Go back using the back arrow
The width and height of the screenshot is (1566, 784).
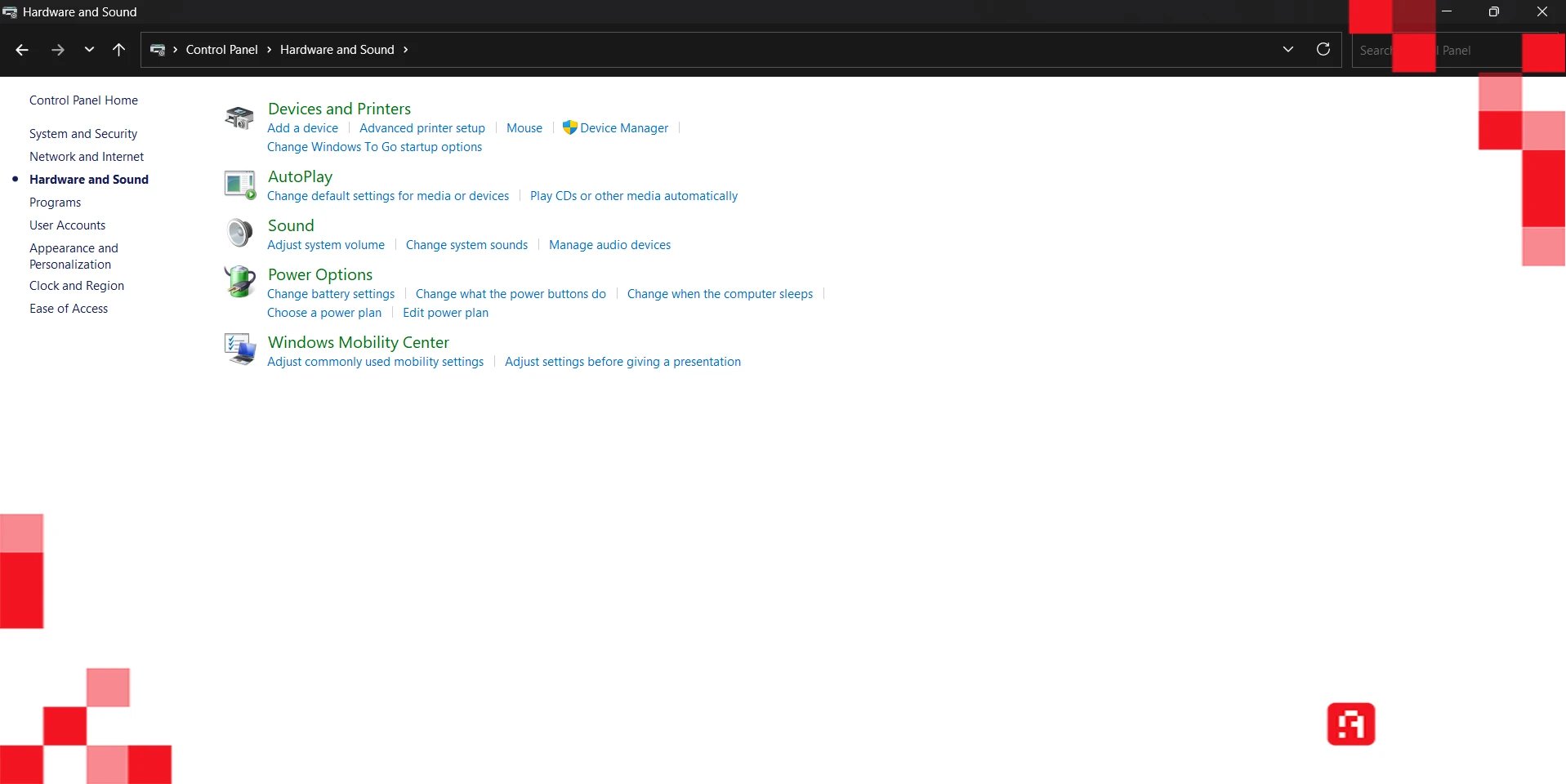(22, 50)
